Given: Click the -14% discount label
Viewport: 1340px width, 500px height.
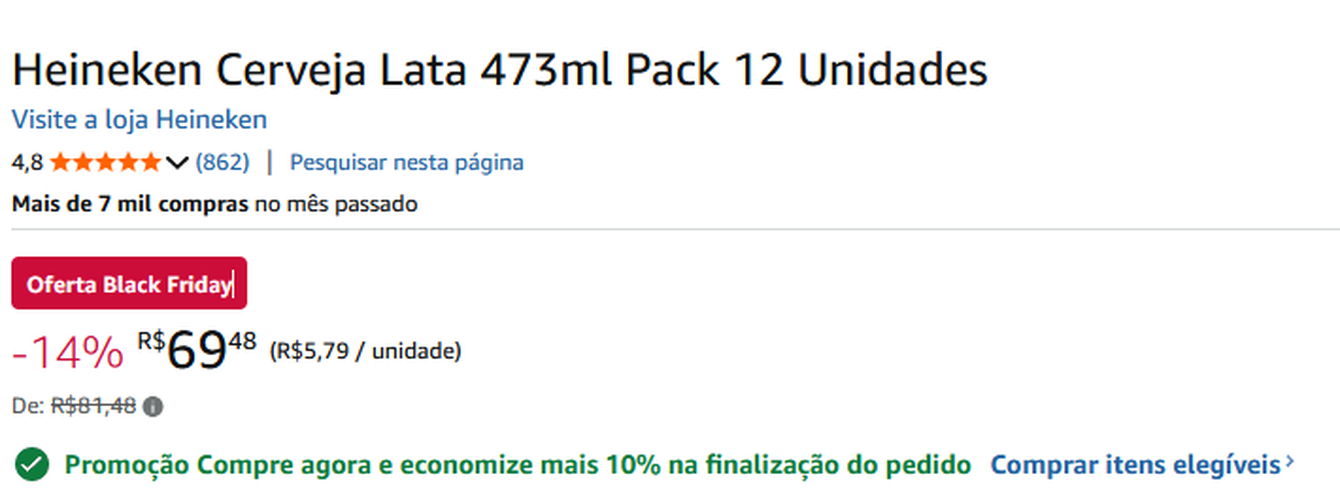Looking at the screenshot, I should 67,352.
